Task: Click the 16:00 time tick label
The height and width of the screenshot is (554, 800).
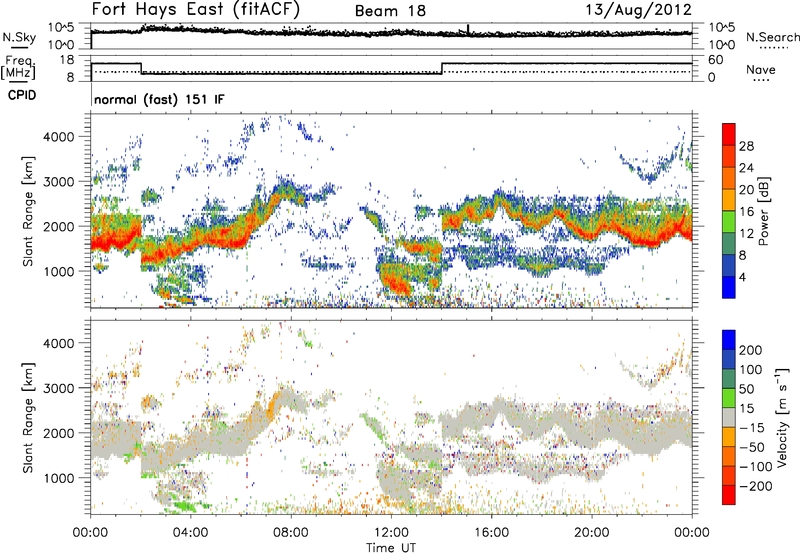Action: (491, 533)
